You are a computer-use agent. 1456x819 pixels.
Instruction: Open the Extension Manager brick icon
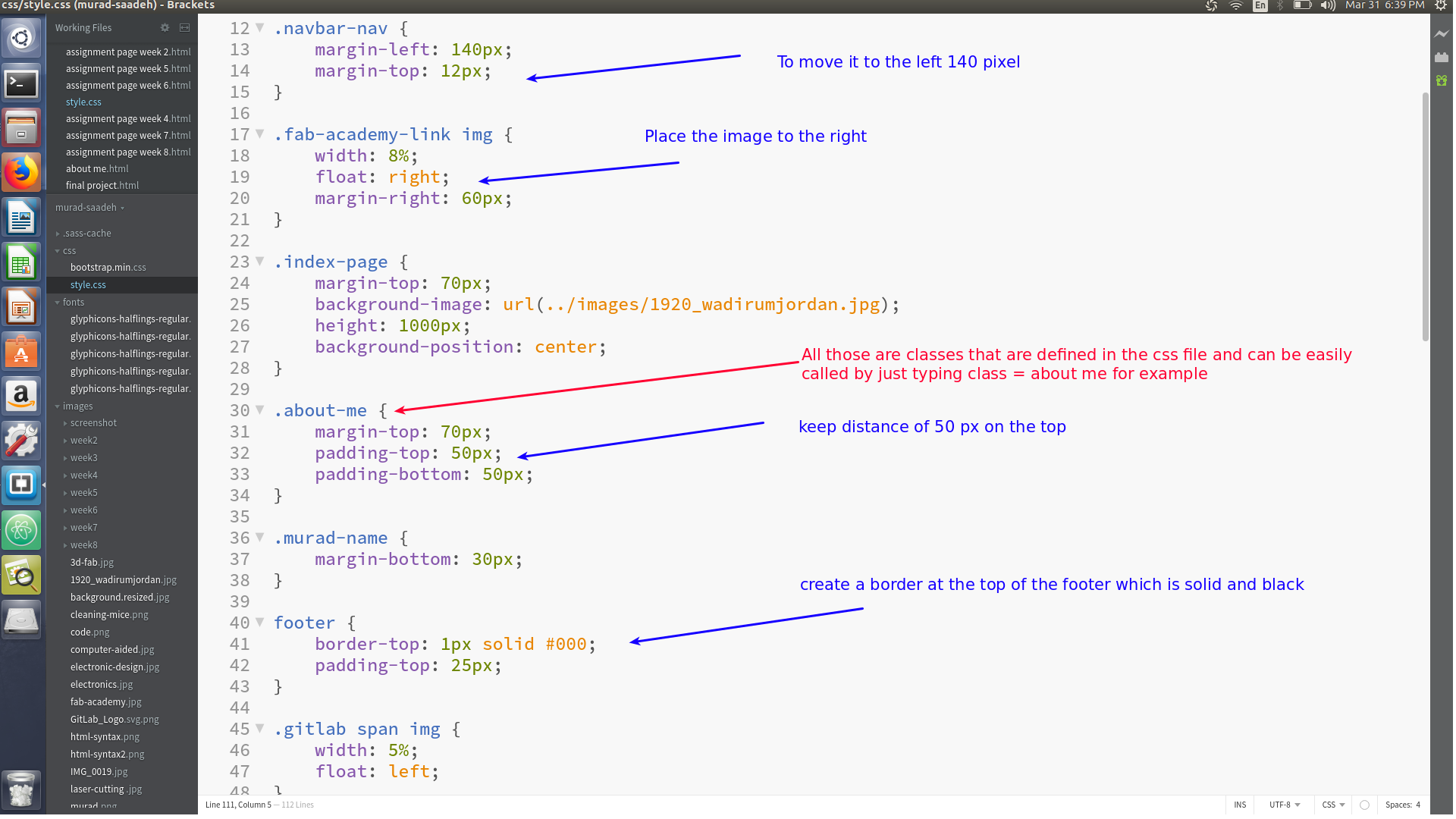tap(1442, 57)
